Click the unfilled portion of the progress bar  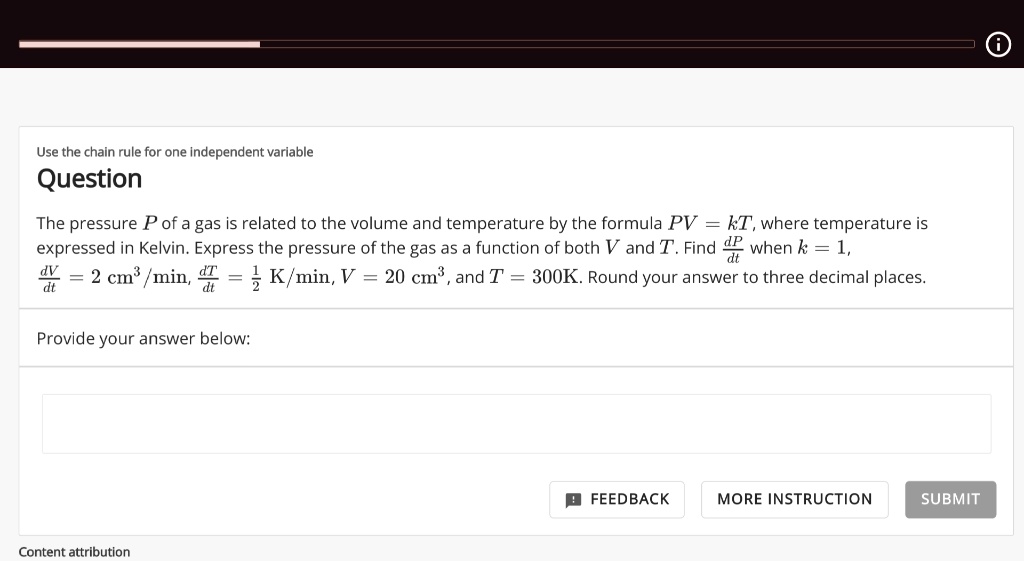coord(617,44)
